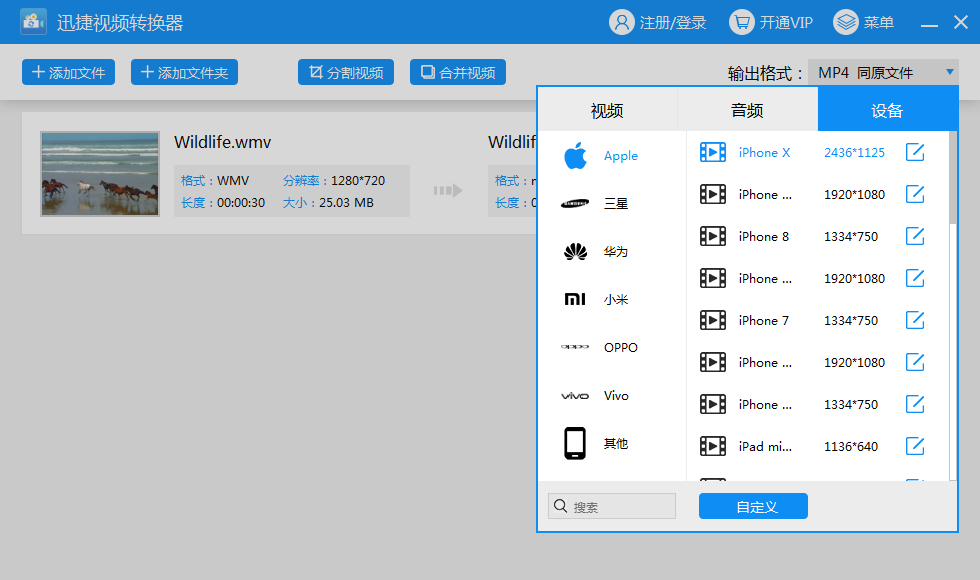This screenshot has height=580, width=980.
Task: Switch to the 音频 tab
Action: click(748, 110)
